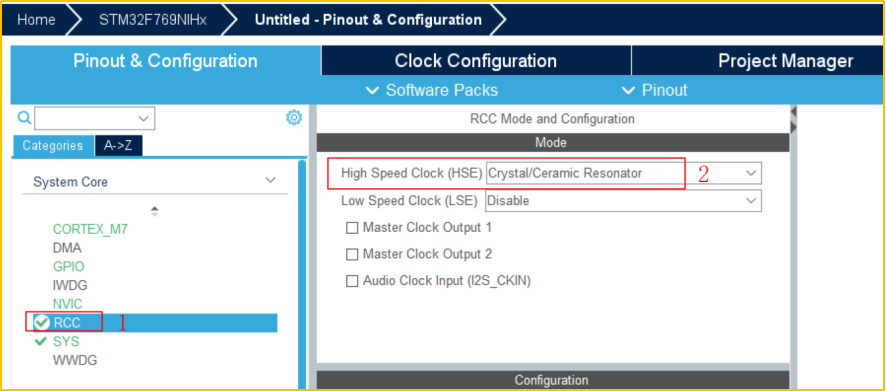The image size is (886, 391).
Task: Enable Master Clock Output 2 checkbox
Action: [352, 254]
